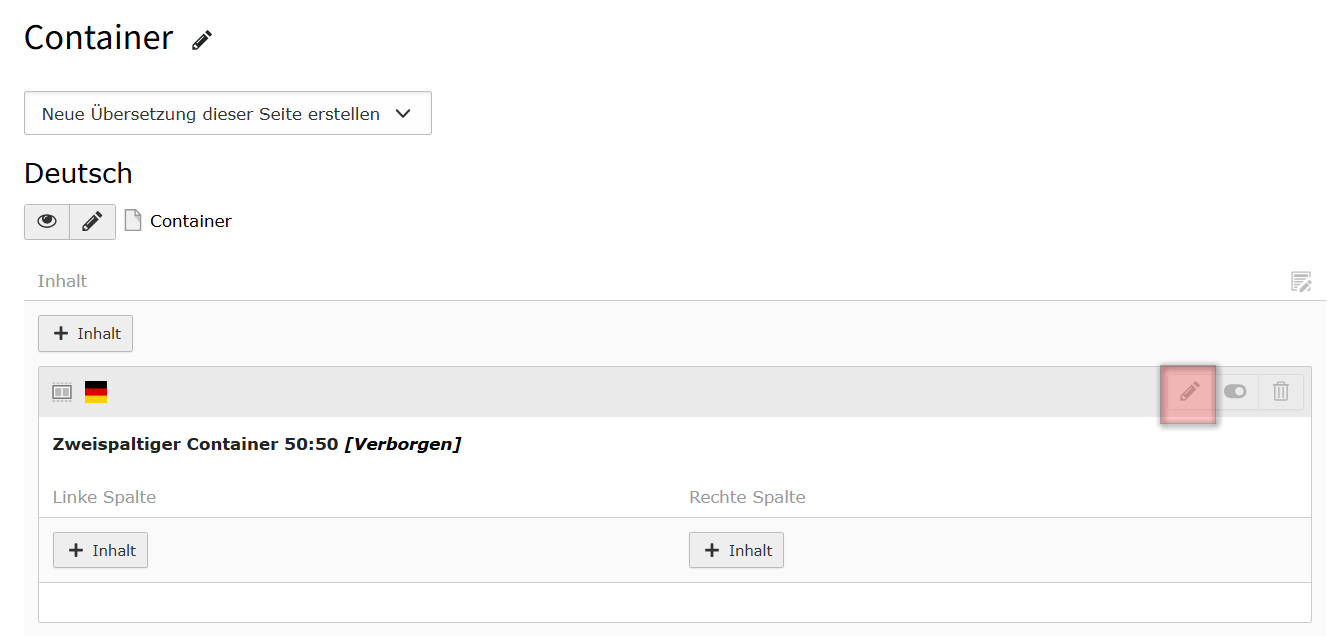This screenshot has width=1334, height=636.
Task: View the page with the eye button
Action: 47,222
